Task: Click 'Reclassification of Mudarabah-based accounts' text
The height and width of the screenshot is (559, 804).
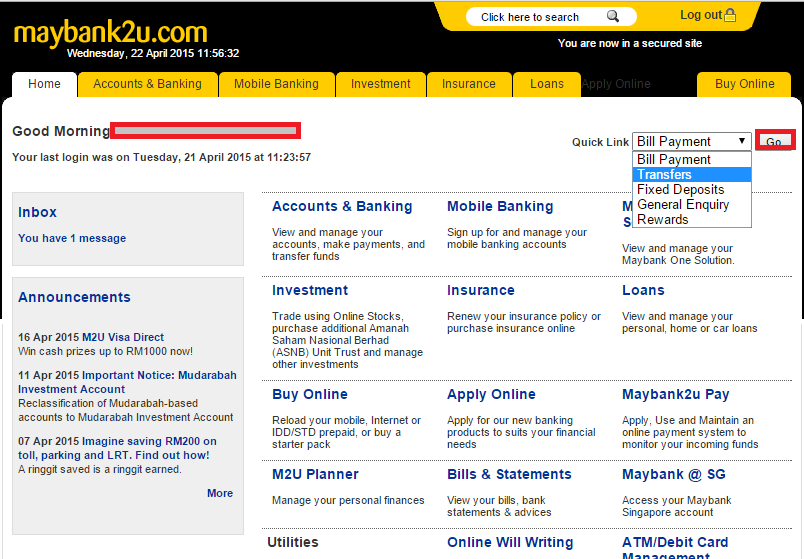Action: pyautogui.click(x=126, y=410)
